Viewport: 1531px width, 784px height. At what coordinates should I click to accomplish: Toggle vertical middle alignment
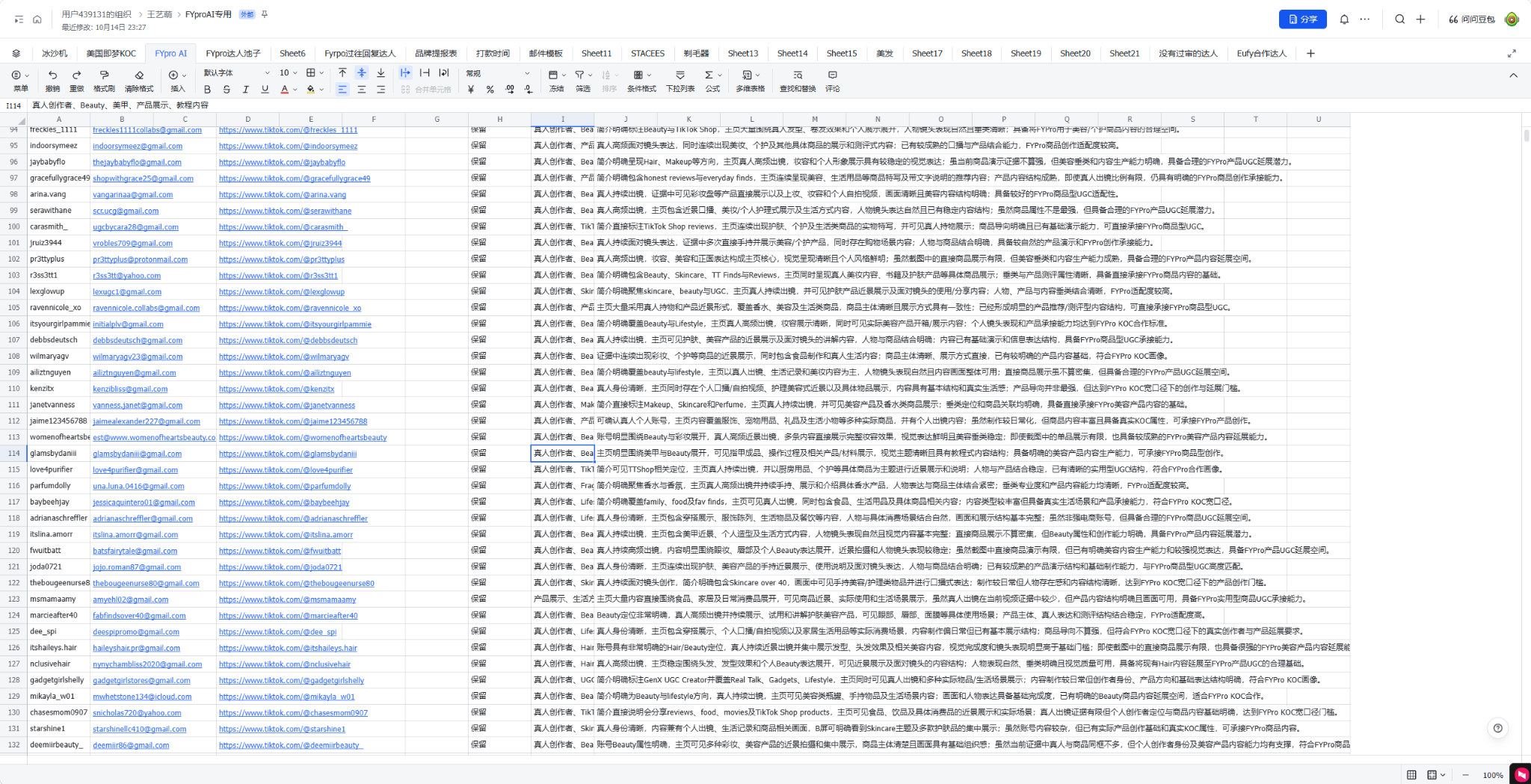tap(362, 72)
